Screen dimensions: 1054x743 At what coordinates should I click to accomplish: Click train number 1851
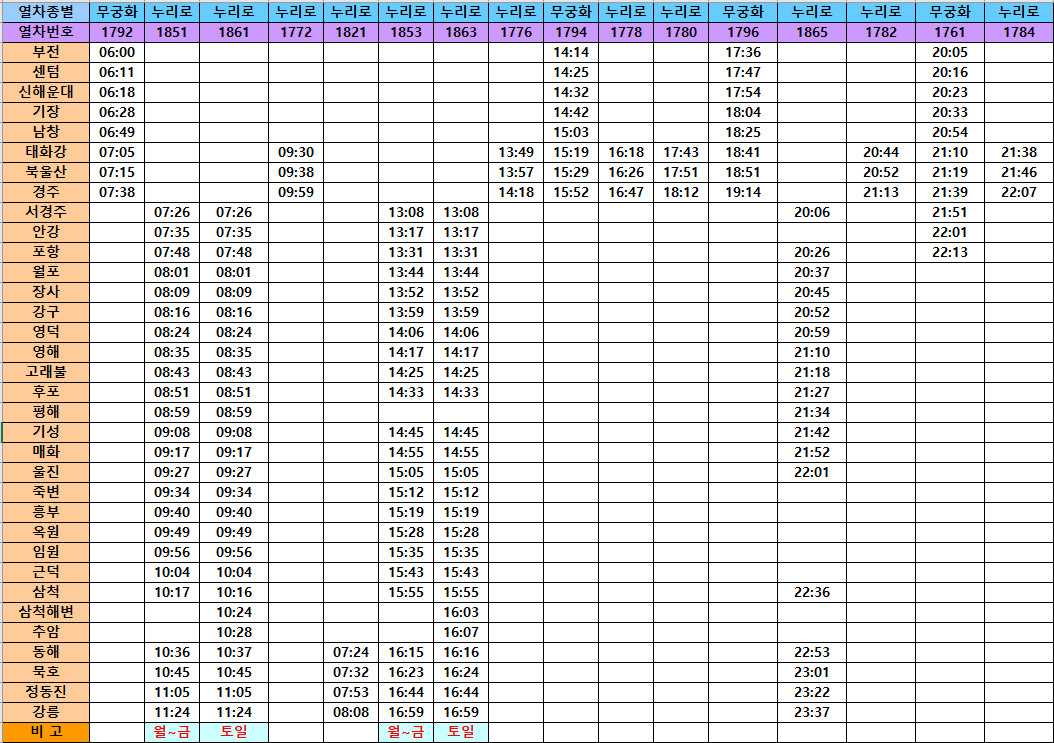pyautogui.click(x=172, y=32)
